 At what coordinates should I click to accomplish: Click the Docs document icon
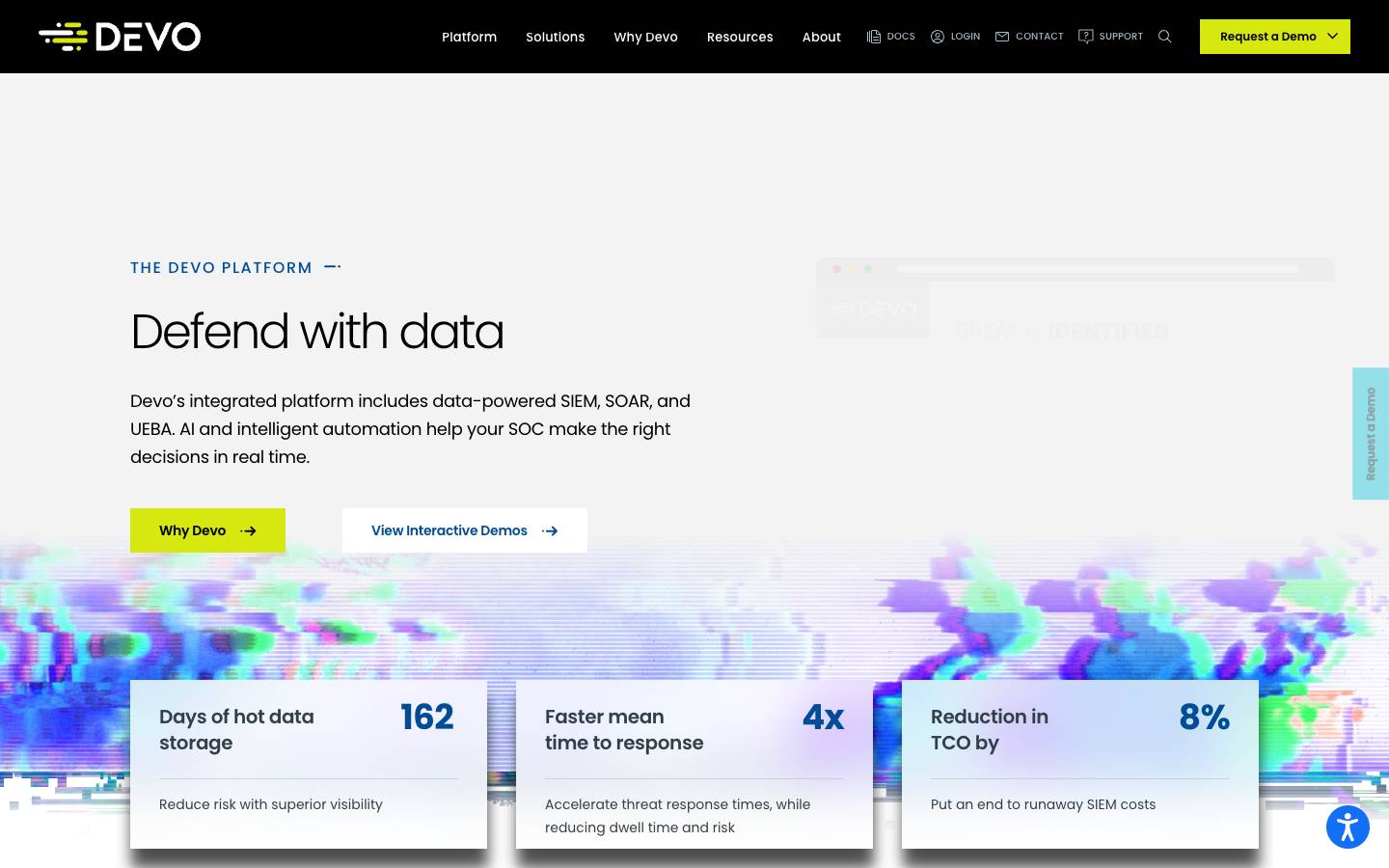pos(874,37)
